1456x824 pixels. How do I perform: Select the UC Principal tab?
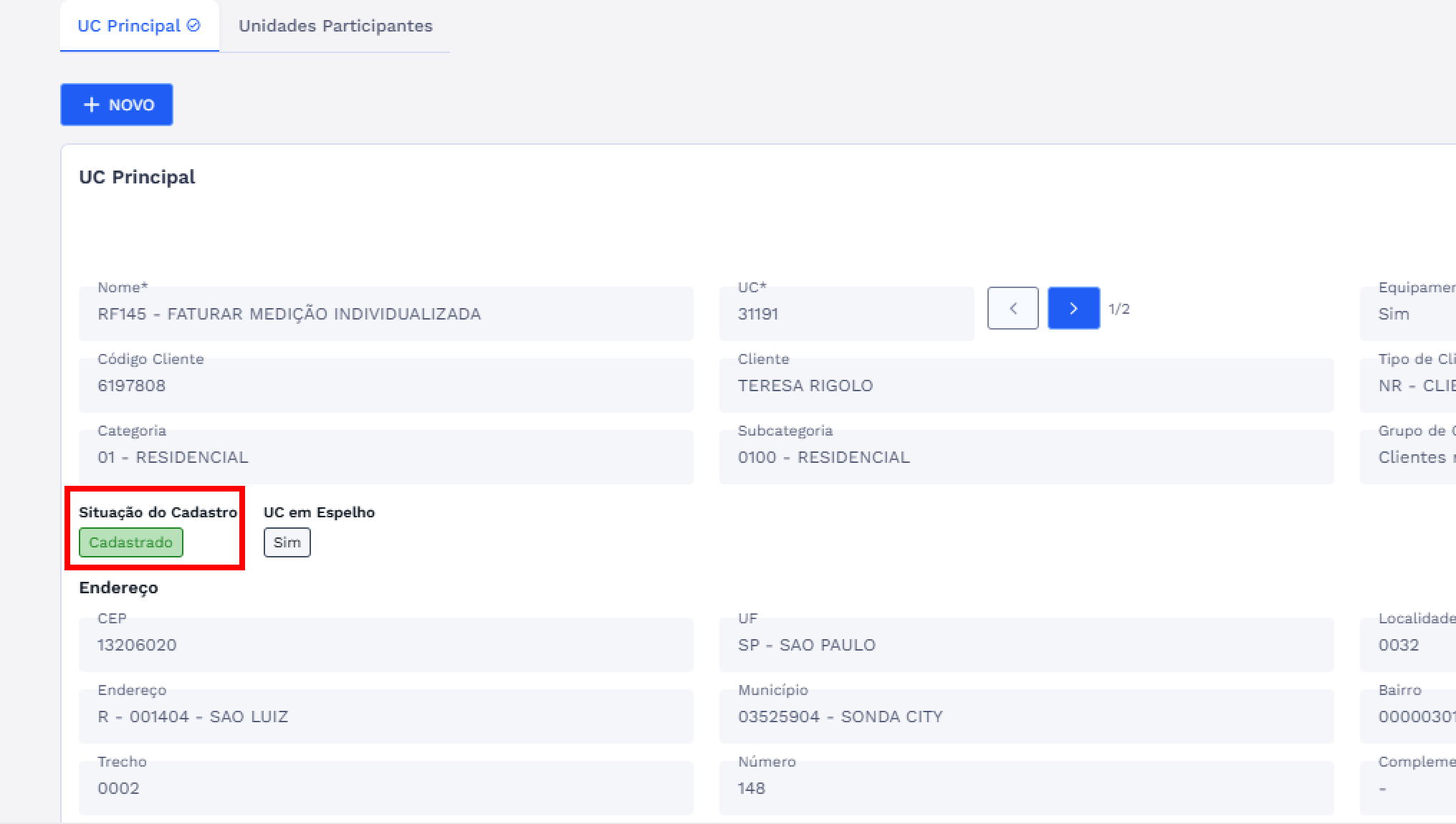(x=129, y=26)
